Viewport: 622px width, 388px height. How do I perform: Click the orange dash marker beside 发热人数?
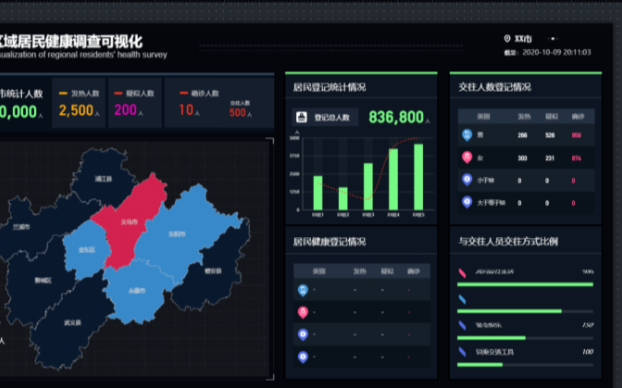(x=63, y=93)
